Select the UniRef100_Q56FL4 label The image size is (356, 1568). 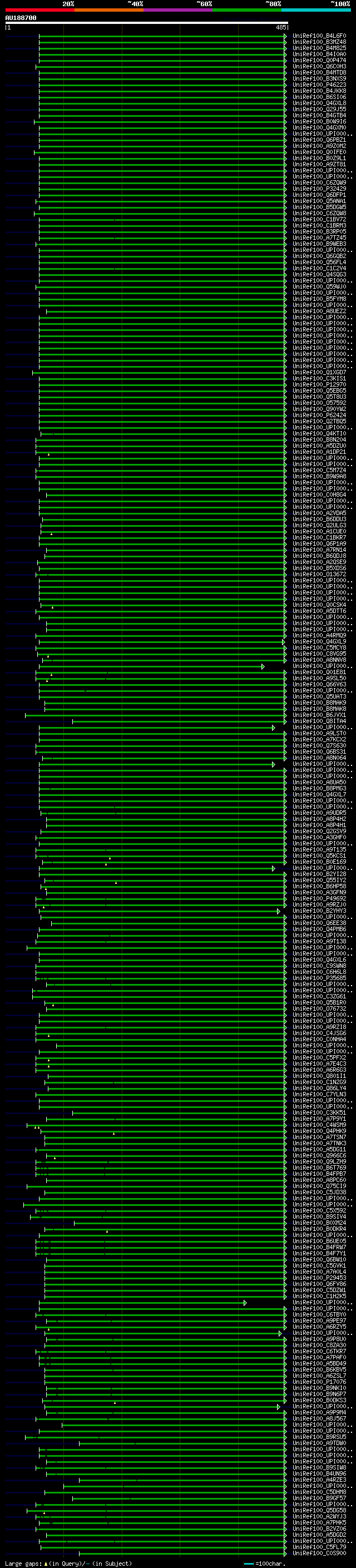tap(319, 263)
